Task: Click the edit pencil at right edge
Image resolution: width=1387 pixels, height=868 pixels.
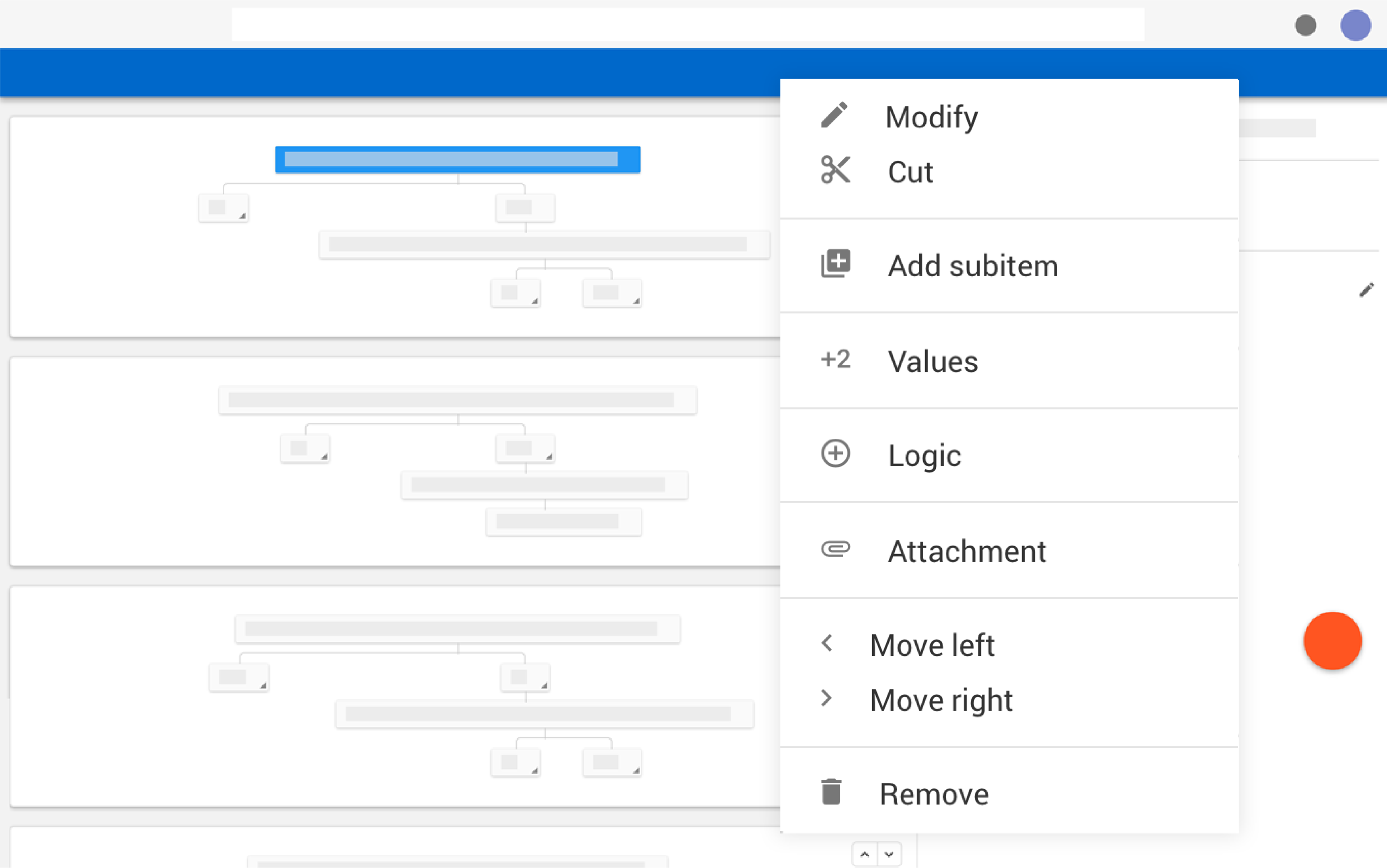Action: point(1366,290)
